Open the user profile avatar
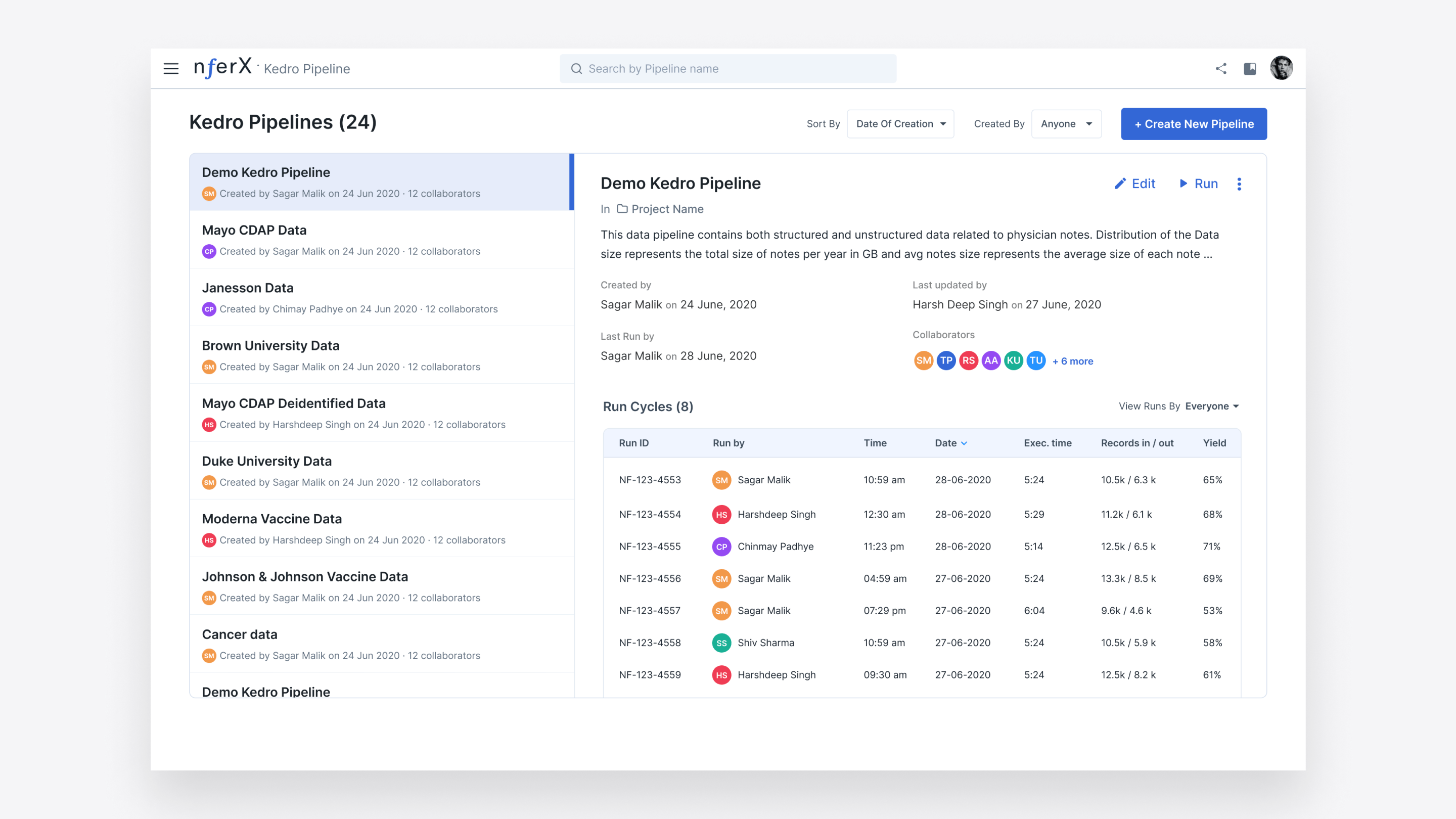Image resolution: width=1456 pixels, height=819 pixels. coord(1282,68)
